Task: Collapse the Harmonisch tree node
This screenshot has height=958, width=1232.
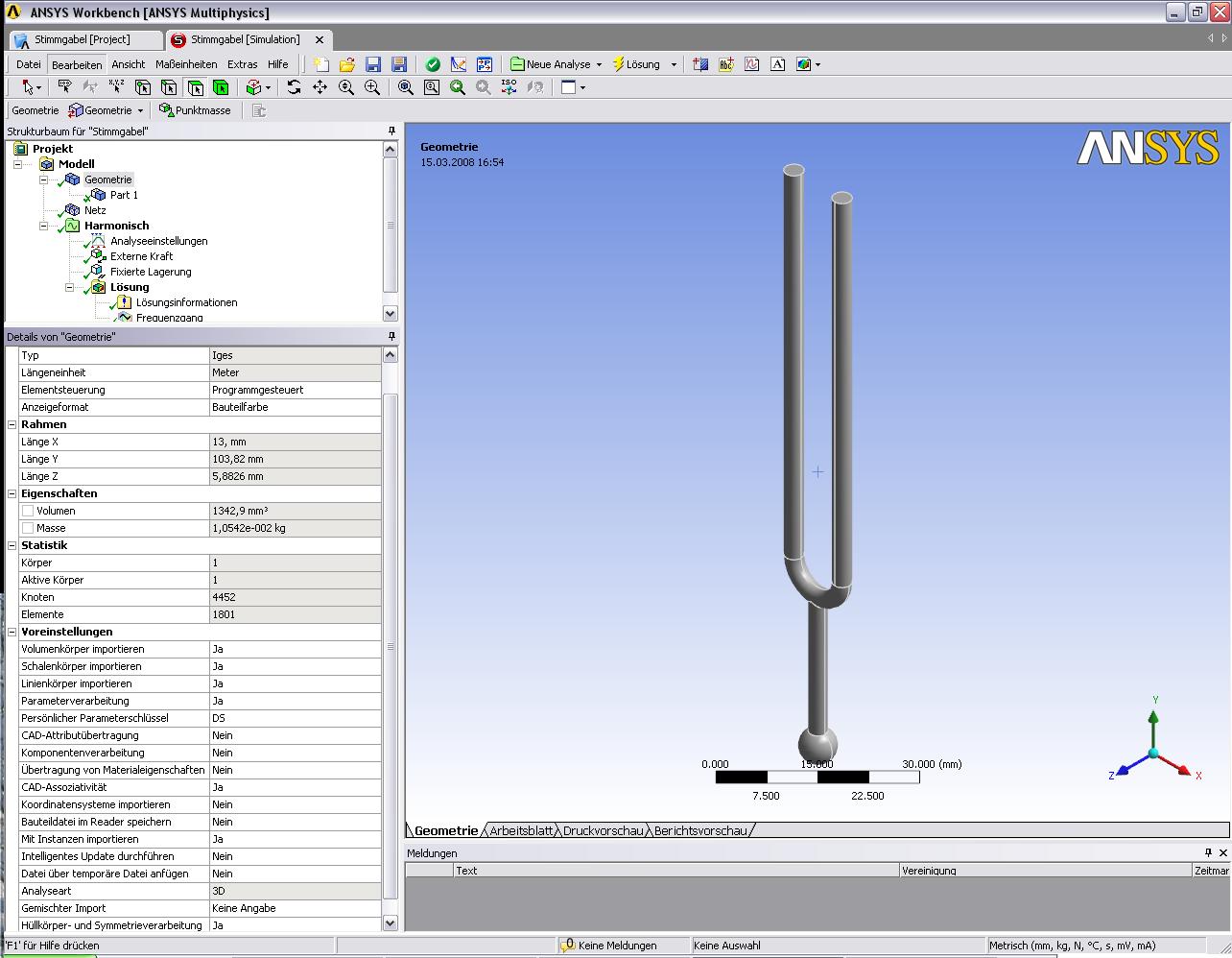Action: click(43, 226)
